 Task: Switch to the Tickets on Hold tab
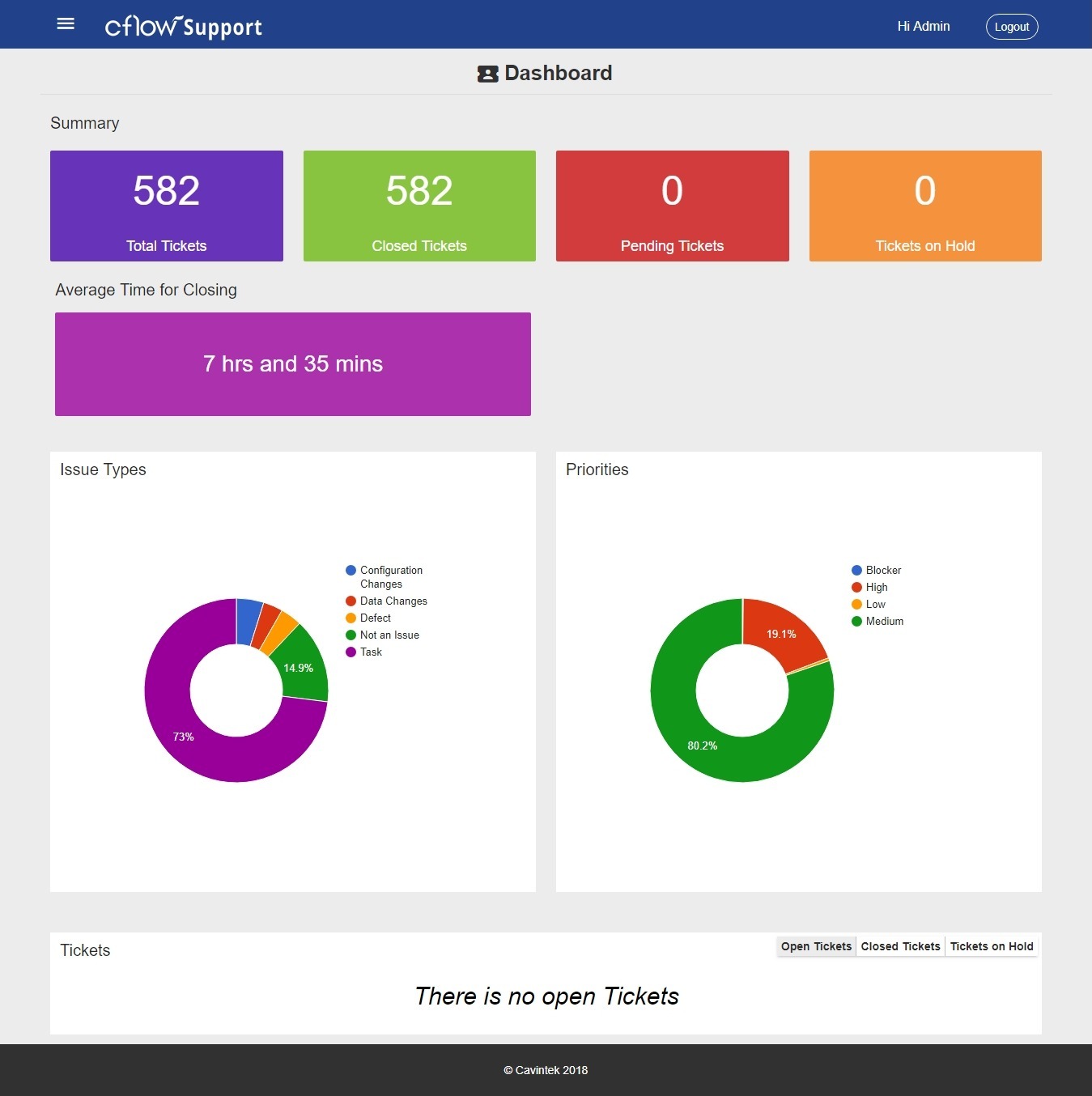[x=992, y=946]
